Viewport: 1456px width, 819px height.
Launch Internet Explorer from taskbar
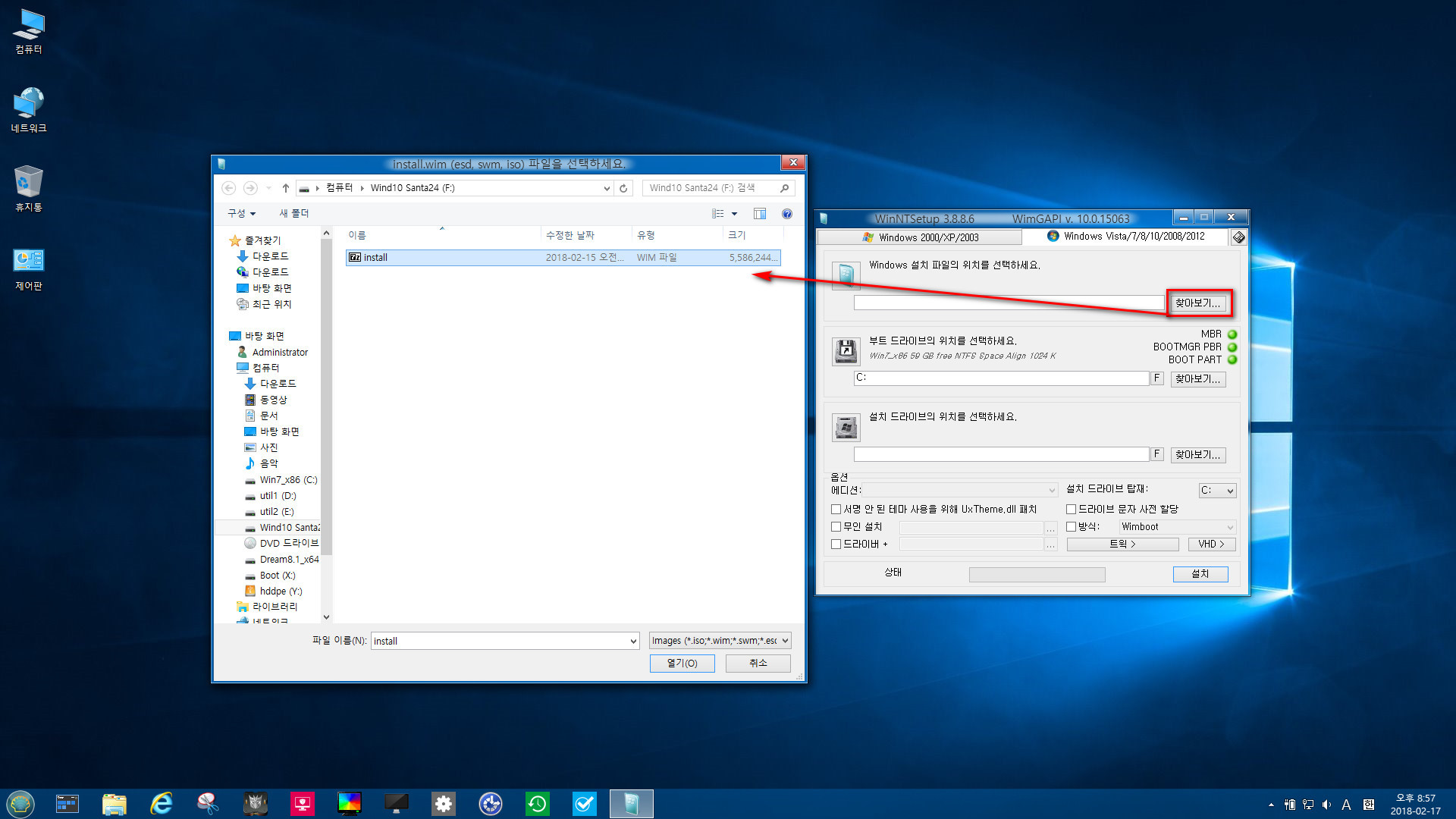(x=161, y=804)
